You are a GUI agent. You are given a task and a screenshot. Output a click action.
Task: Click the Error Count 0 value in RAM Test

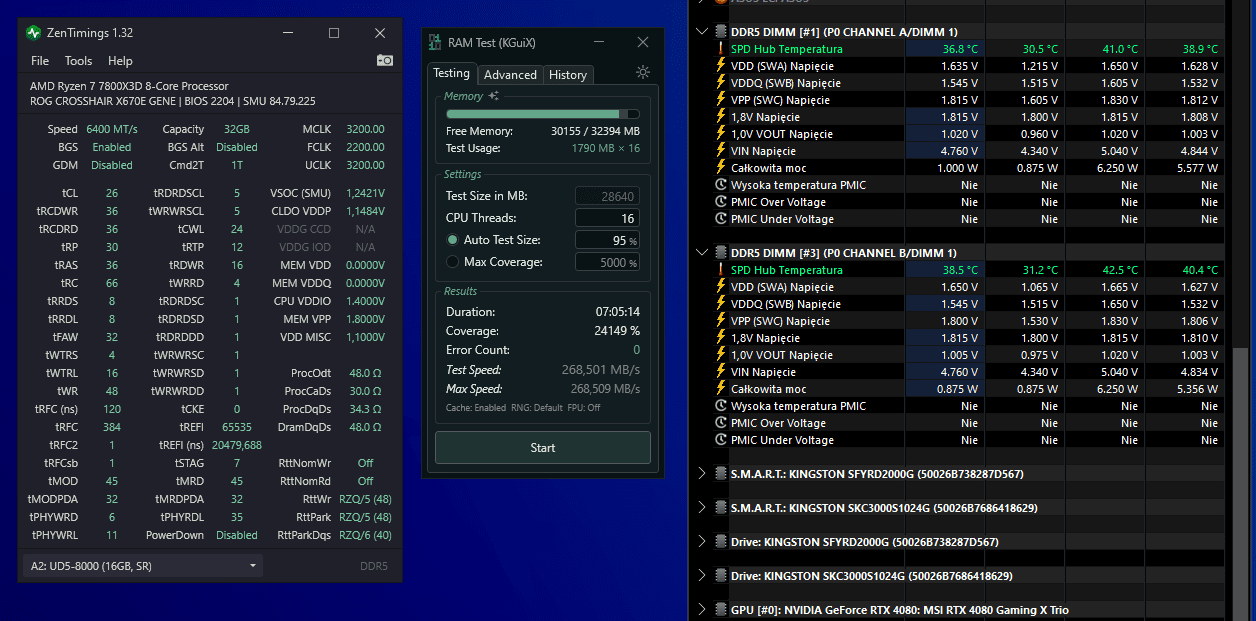tap(637, 350)
